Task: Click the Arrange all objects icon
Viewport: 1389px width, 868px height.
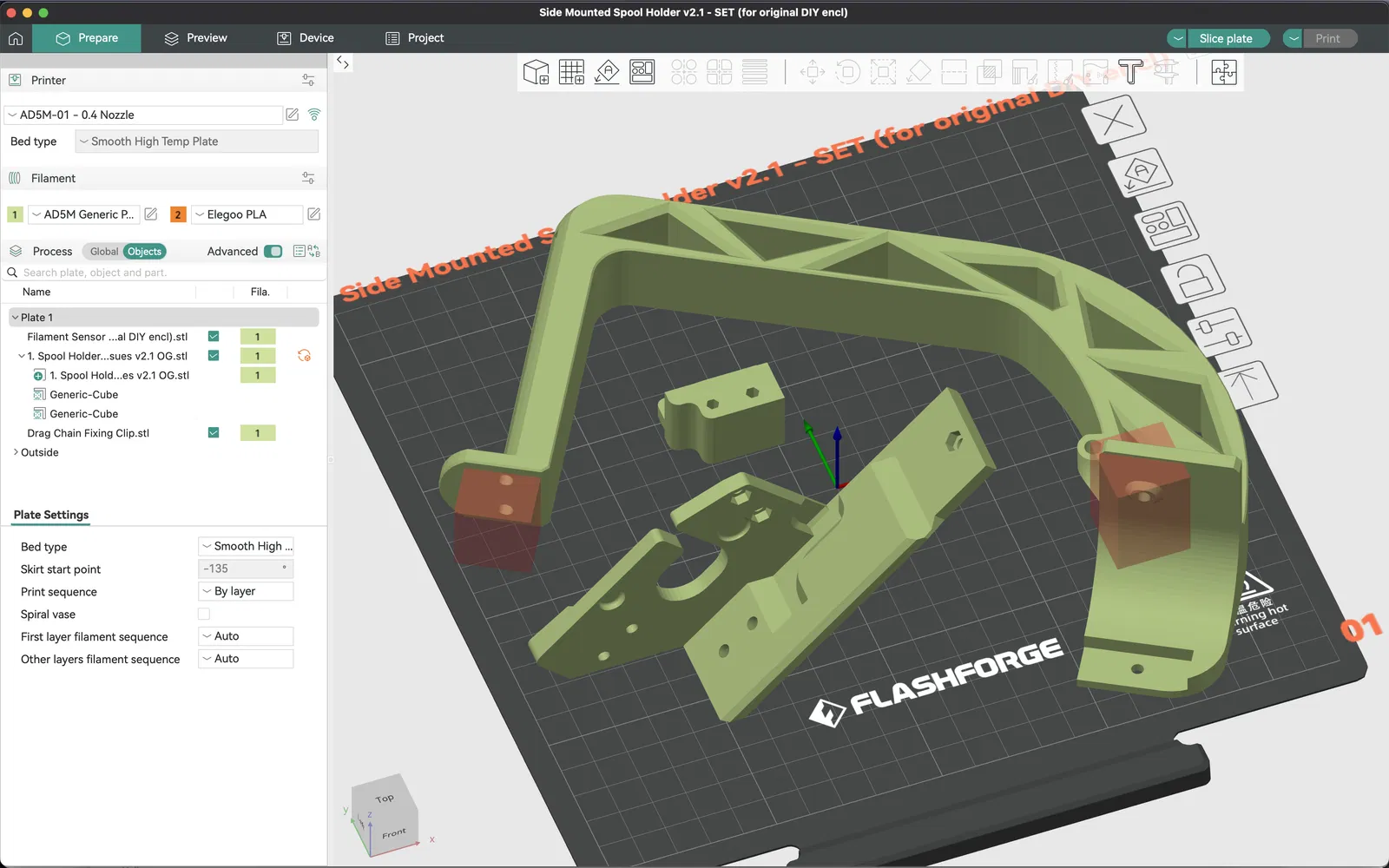Action: coord(642,72)
